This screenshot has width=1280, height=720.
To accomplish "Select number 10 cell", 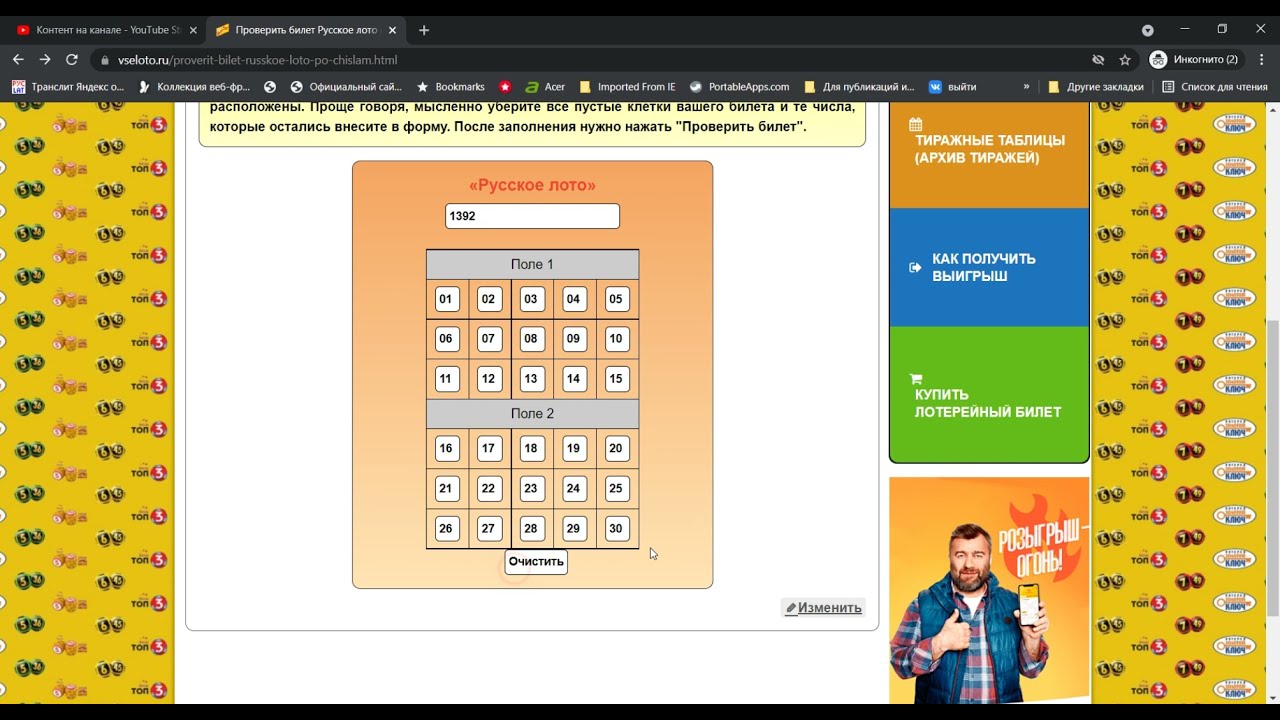I will click(616, 339).
